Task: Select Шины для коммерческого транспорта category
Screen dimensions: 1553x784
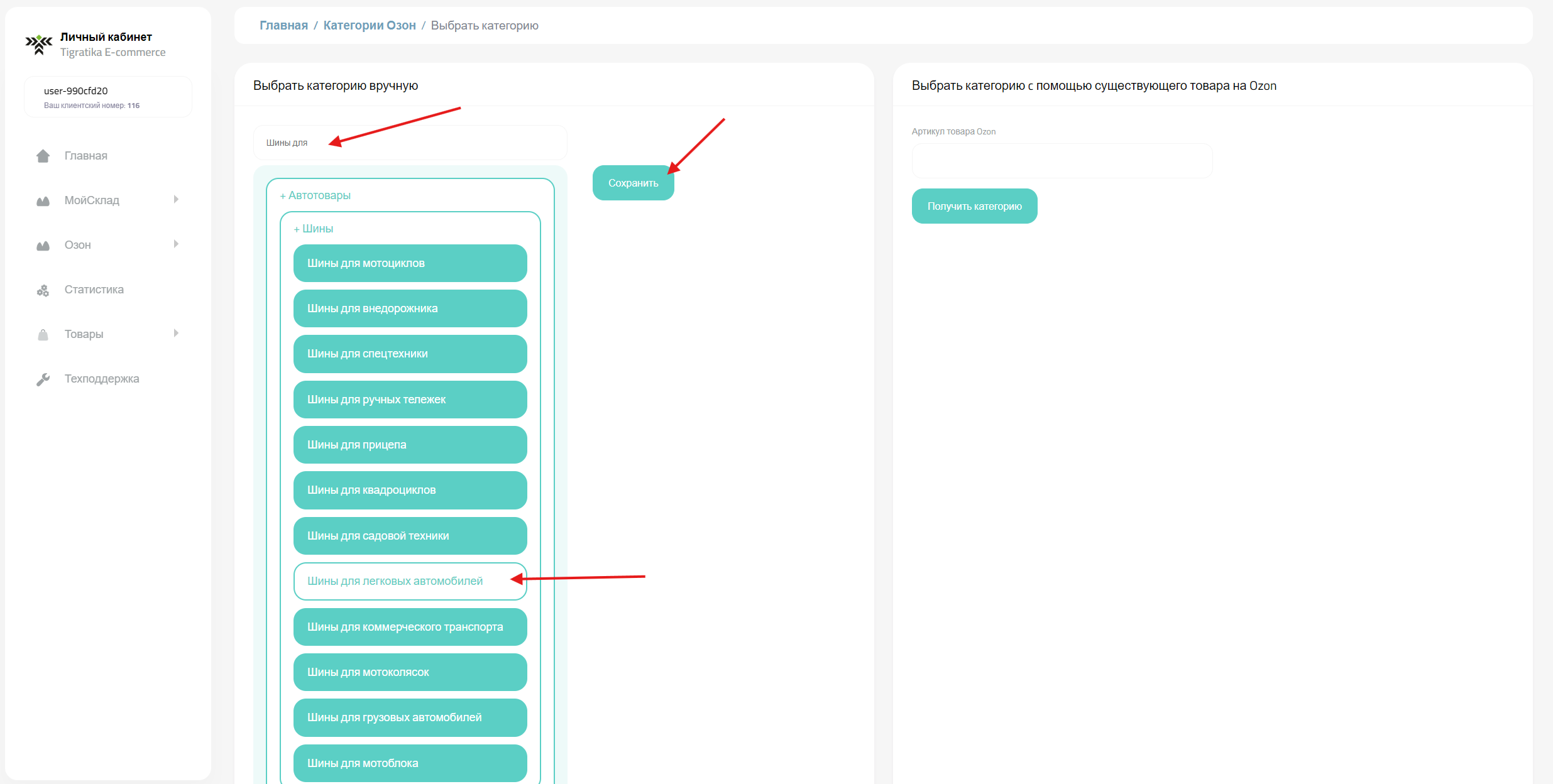Action: [x=410, y=627]
